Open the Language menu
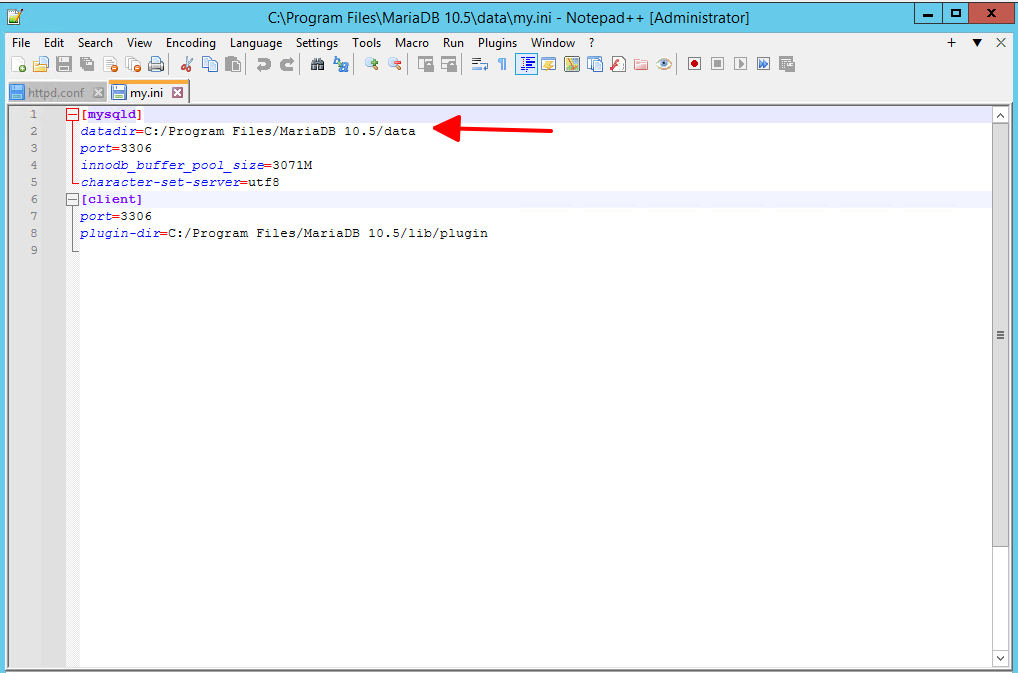 [x=256, y=43]
